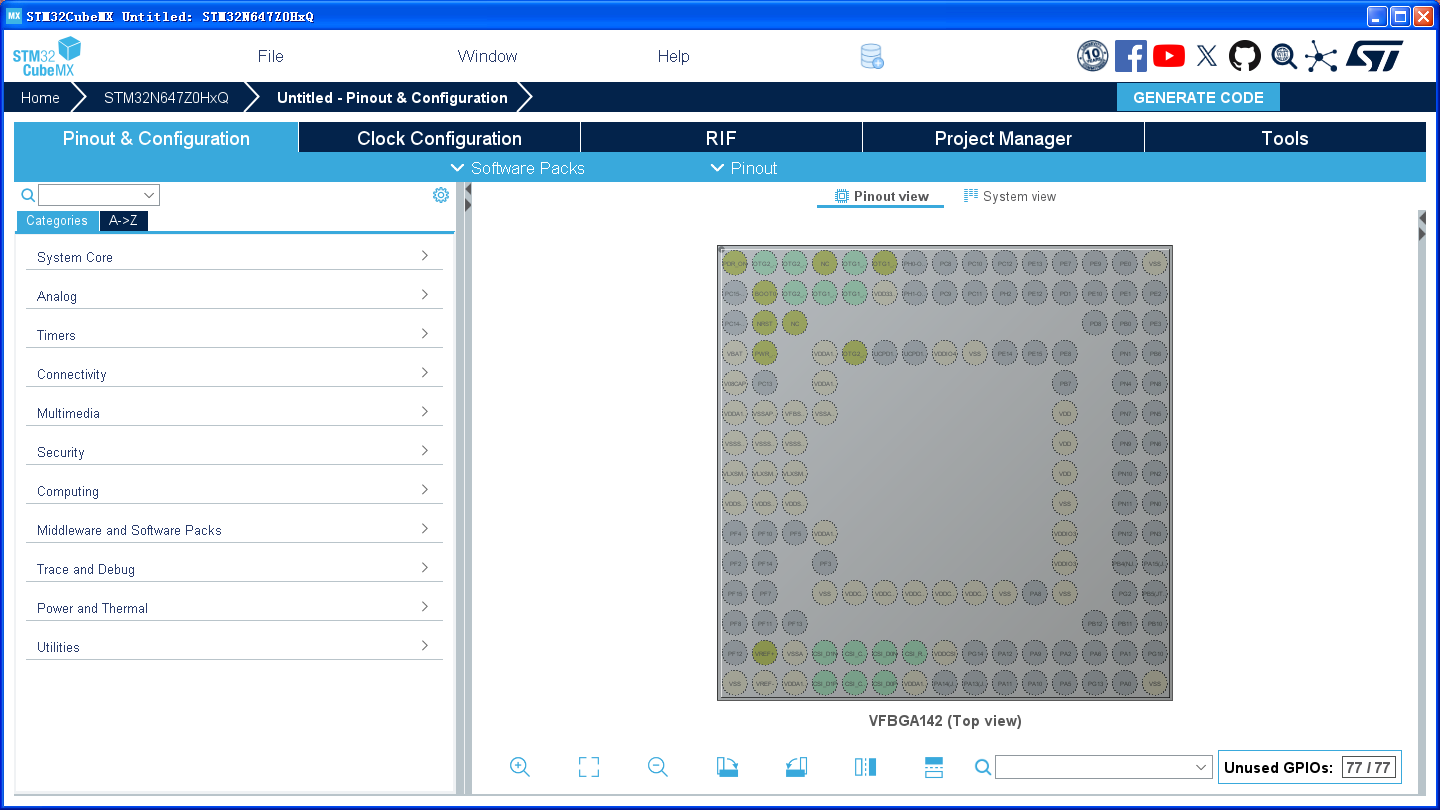Expand the Utilities category
Image resolution: width=1440 pixels, height=810 pixels.
coord(234,647)
